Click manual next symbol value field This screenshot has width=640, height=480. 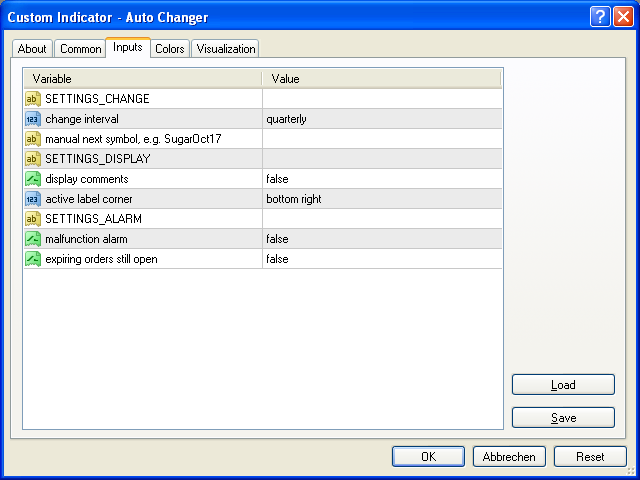(x=381, y=139)
